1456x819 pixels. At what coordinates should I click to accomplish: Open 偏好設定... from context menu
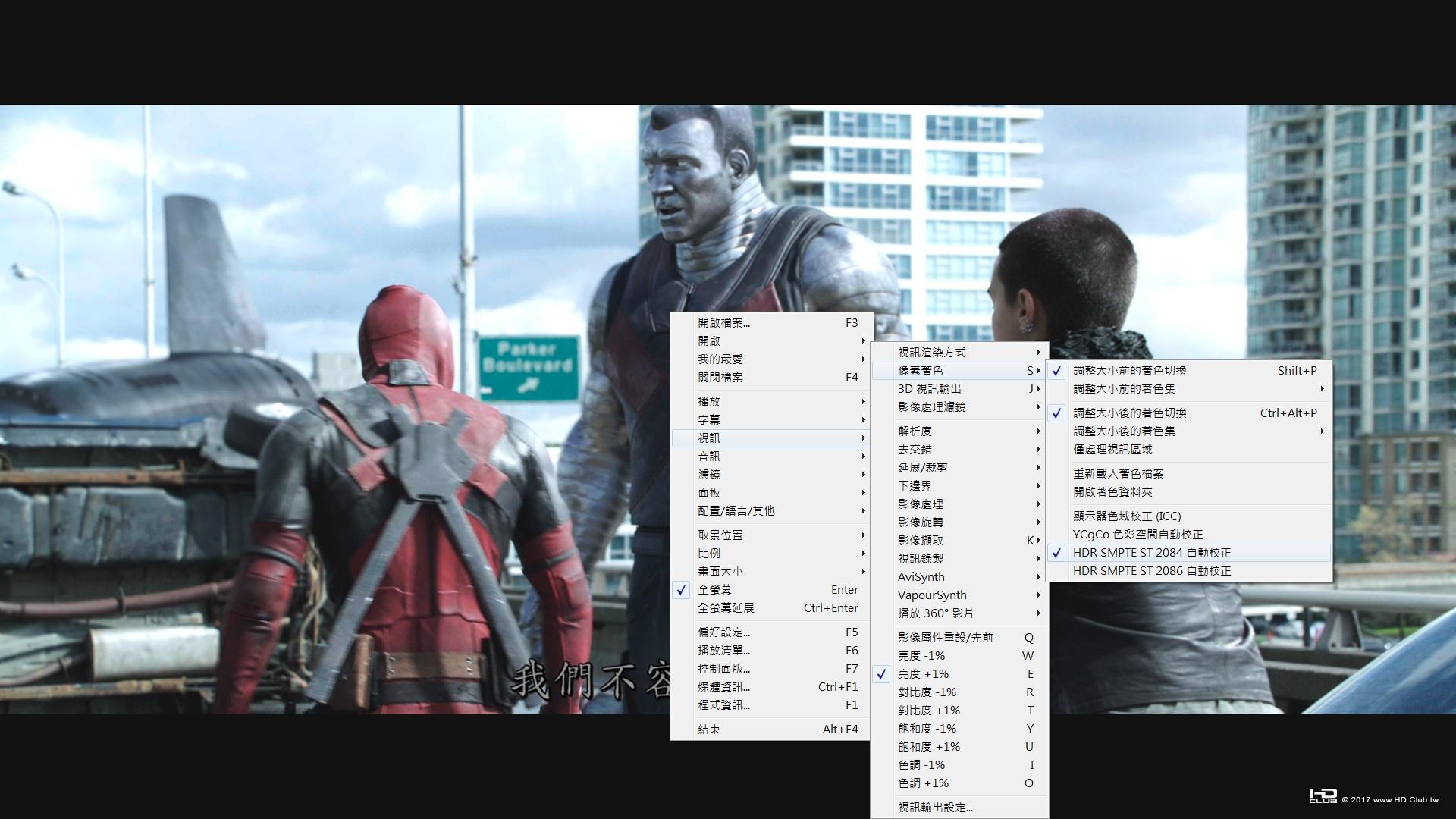[723, 632]
